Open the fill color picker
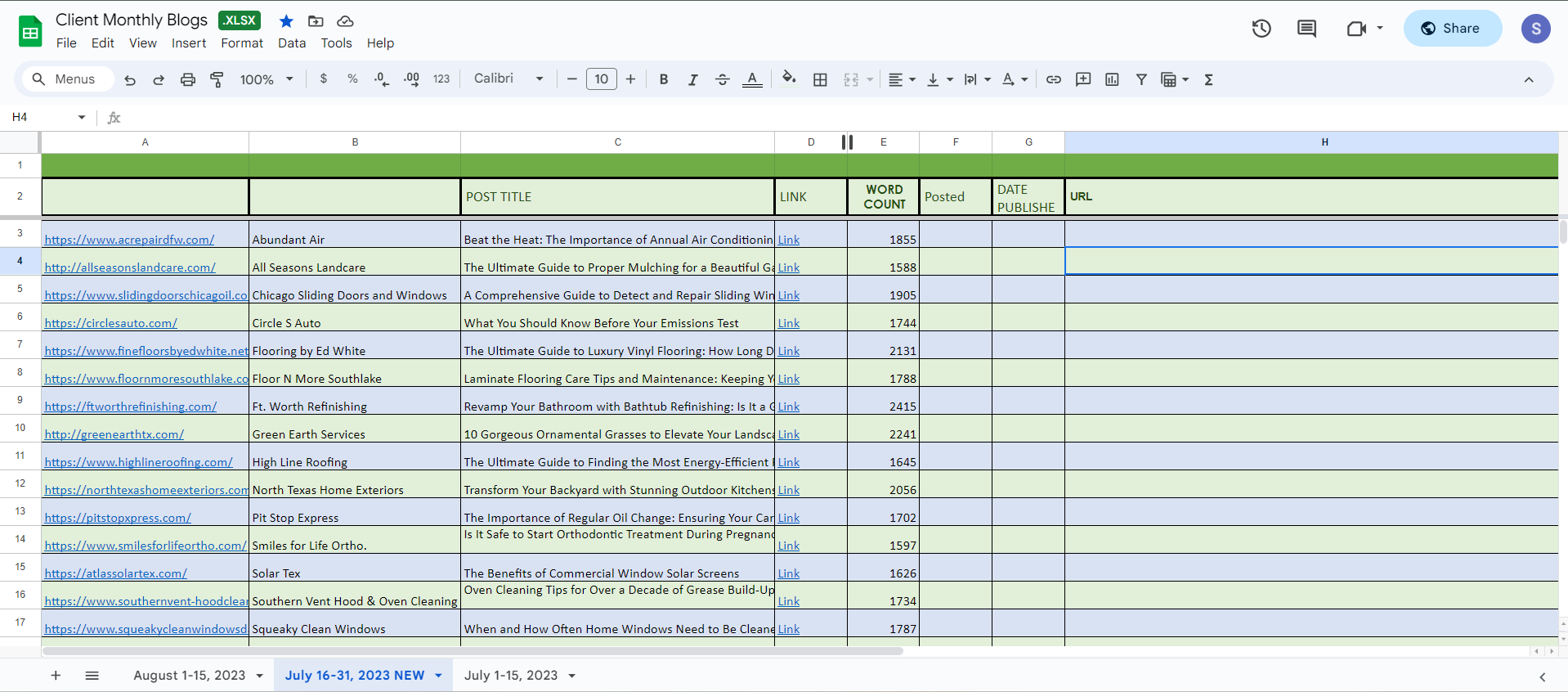This screenshot has width=1568, height=692. click(789, 79)
